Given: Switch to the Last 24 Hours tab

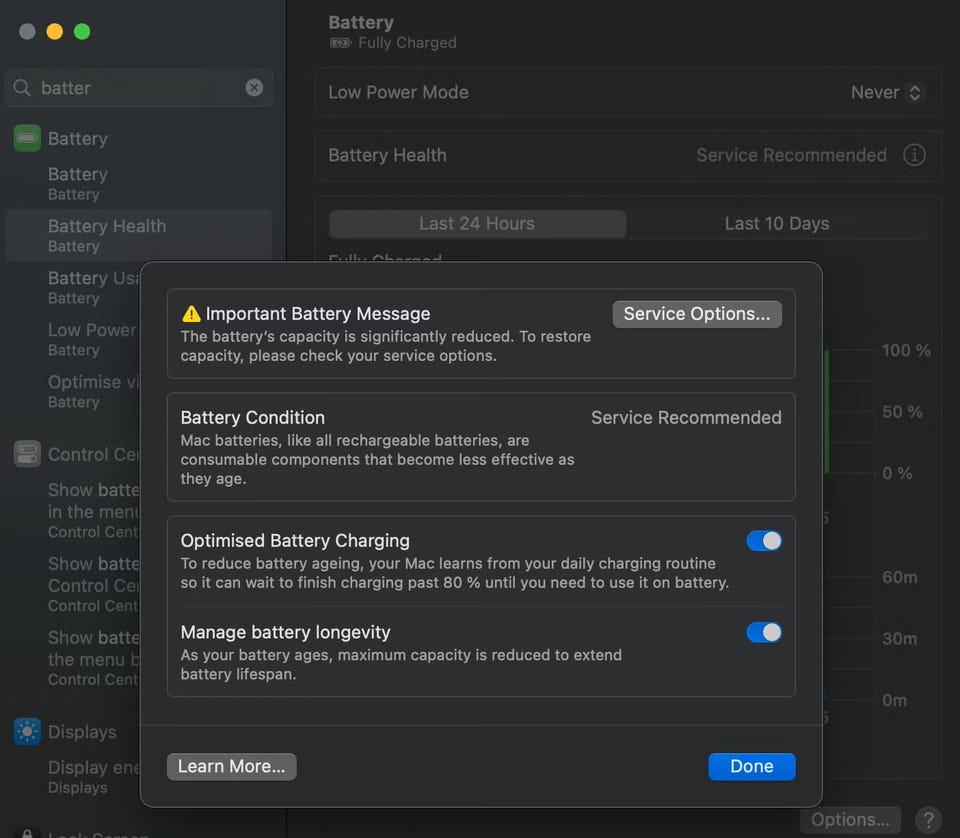Looking at the screenshot, I should pos(477,224).
